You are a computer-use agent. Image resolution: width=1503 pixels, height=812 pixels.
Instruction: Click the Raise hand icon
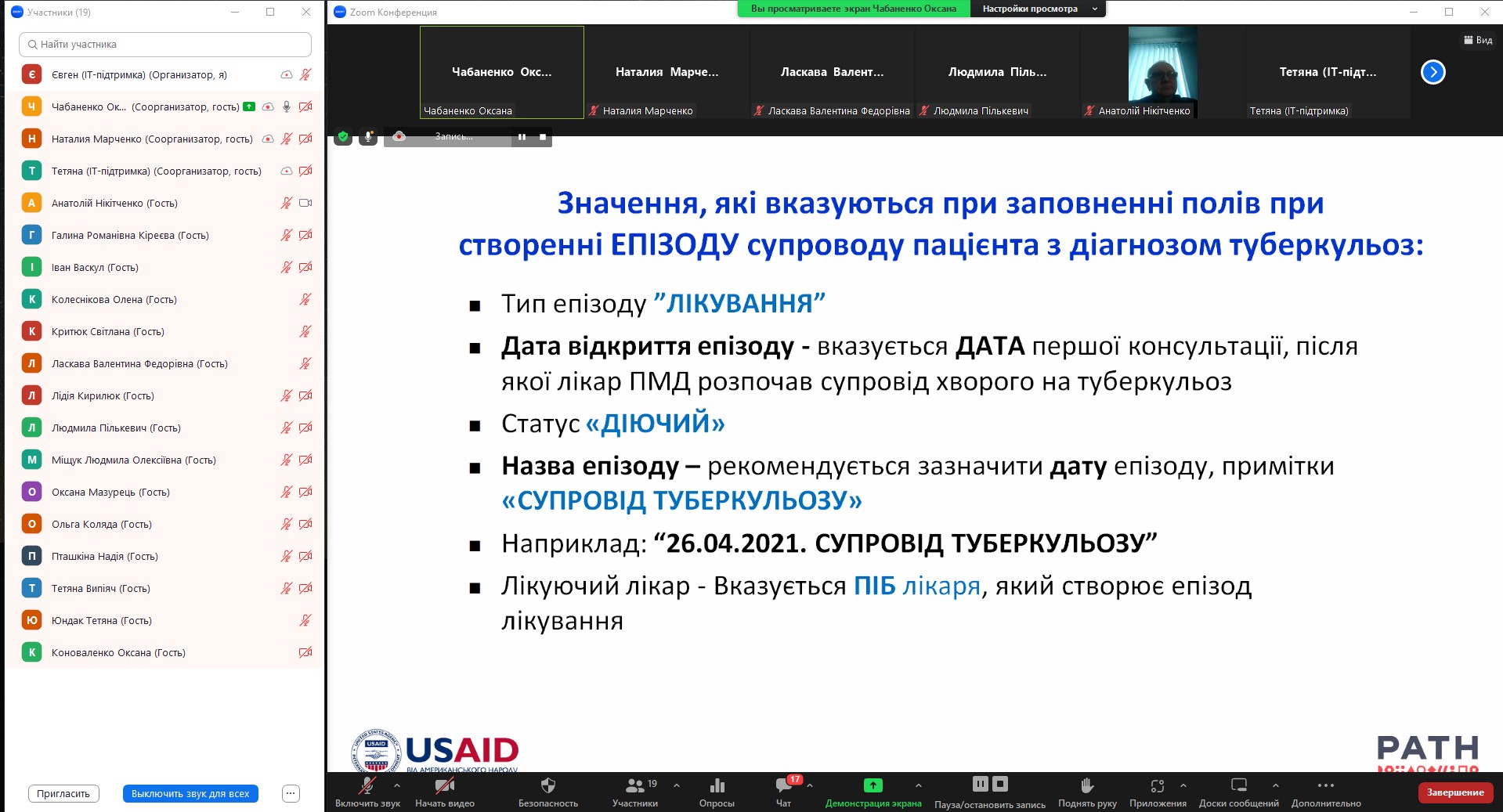pyautogui.click(x=1086, y=785)
